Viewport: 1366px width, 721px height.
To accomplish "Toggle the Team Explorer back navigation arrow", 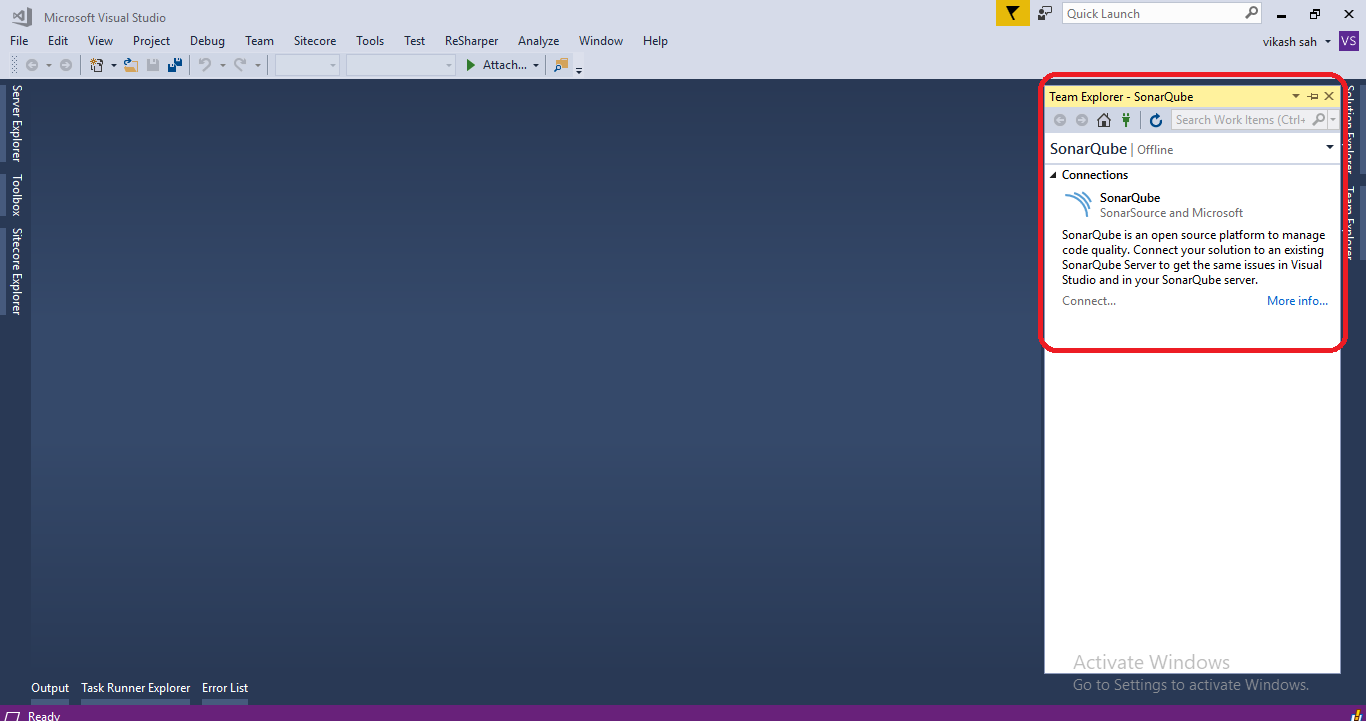I will [1059, 119].
